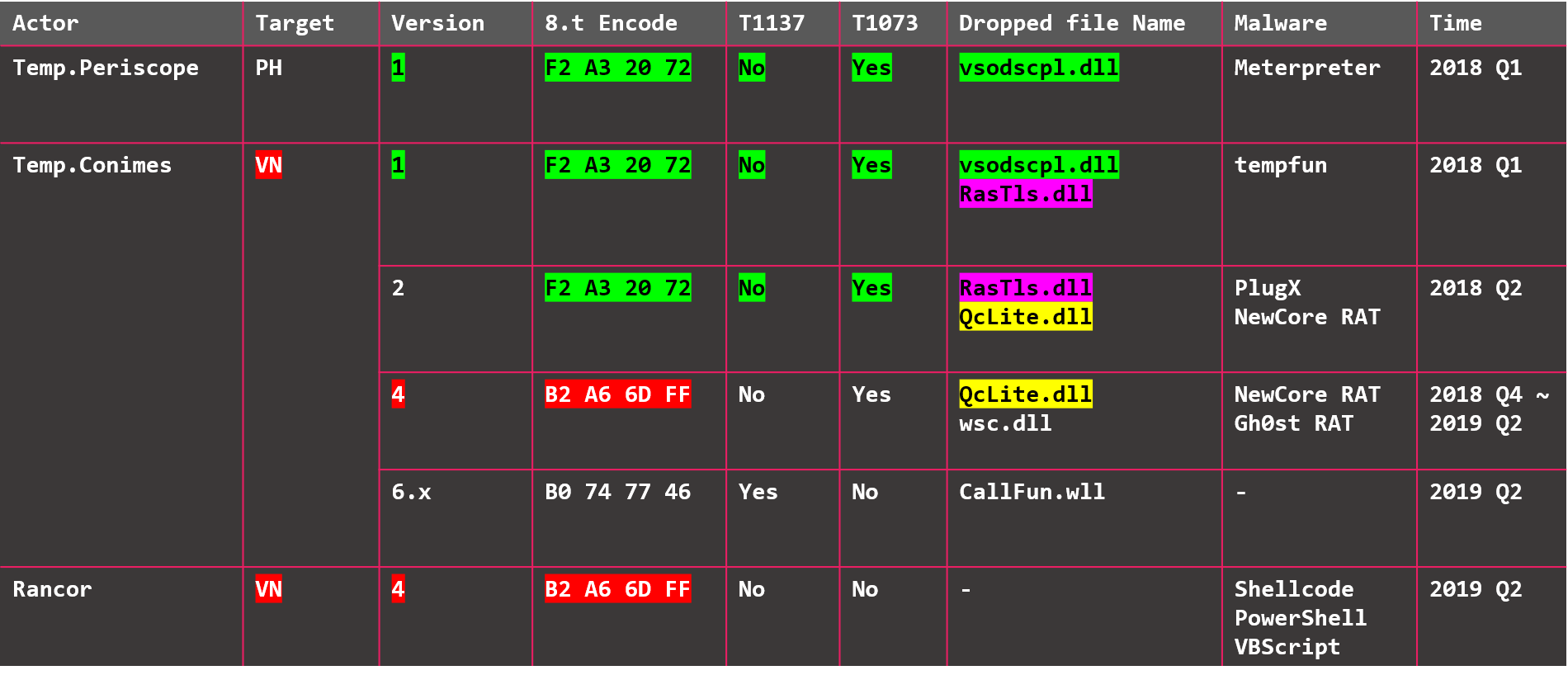Click F2 A3 20 72 in PlugX row
Image resolution: width=1568 pixels, height=675 pixels.
click(618, 288)
